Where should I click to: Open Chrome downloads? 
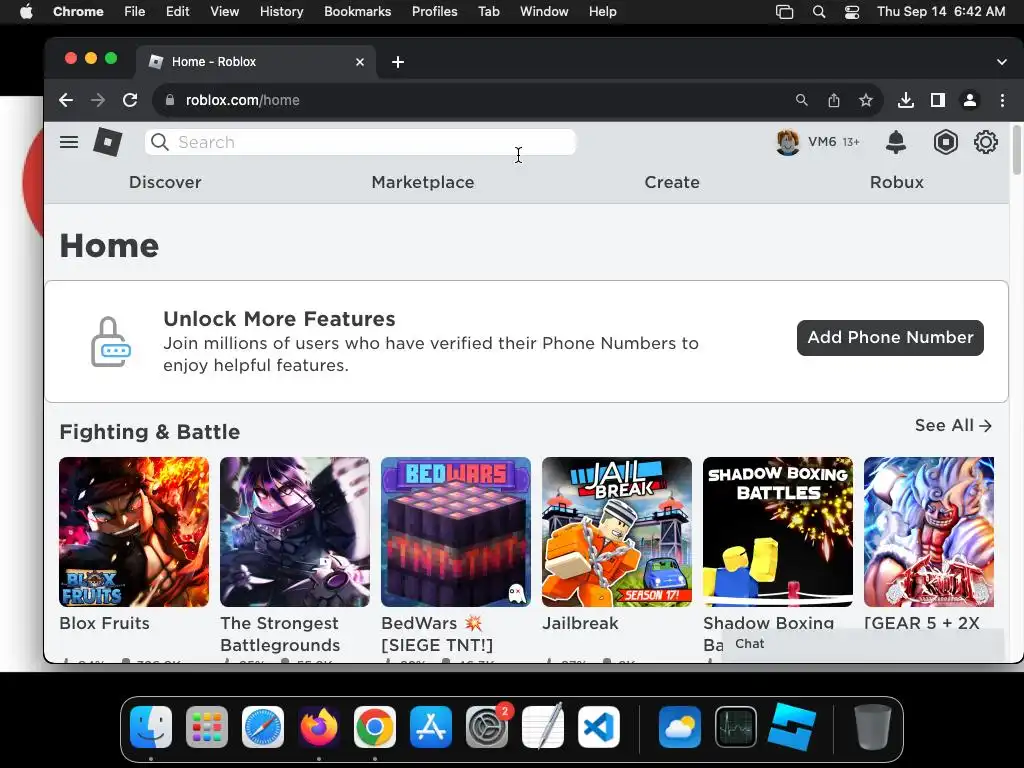(x=905, y=100)
